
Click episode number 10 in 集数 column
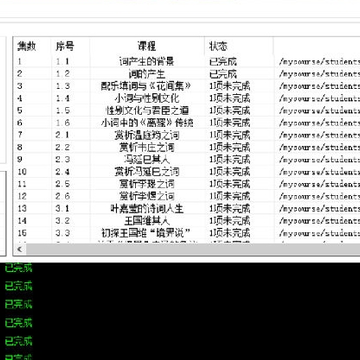(22, 172)
